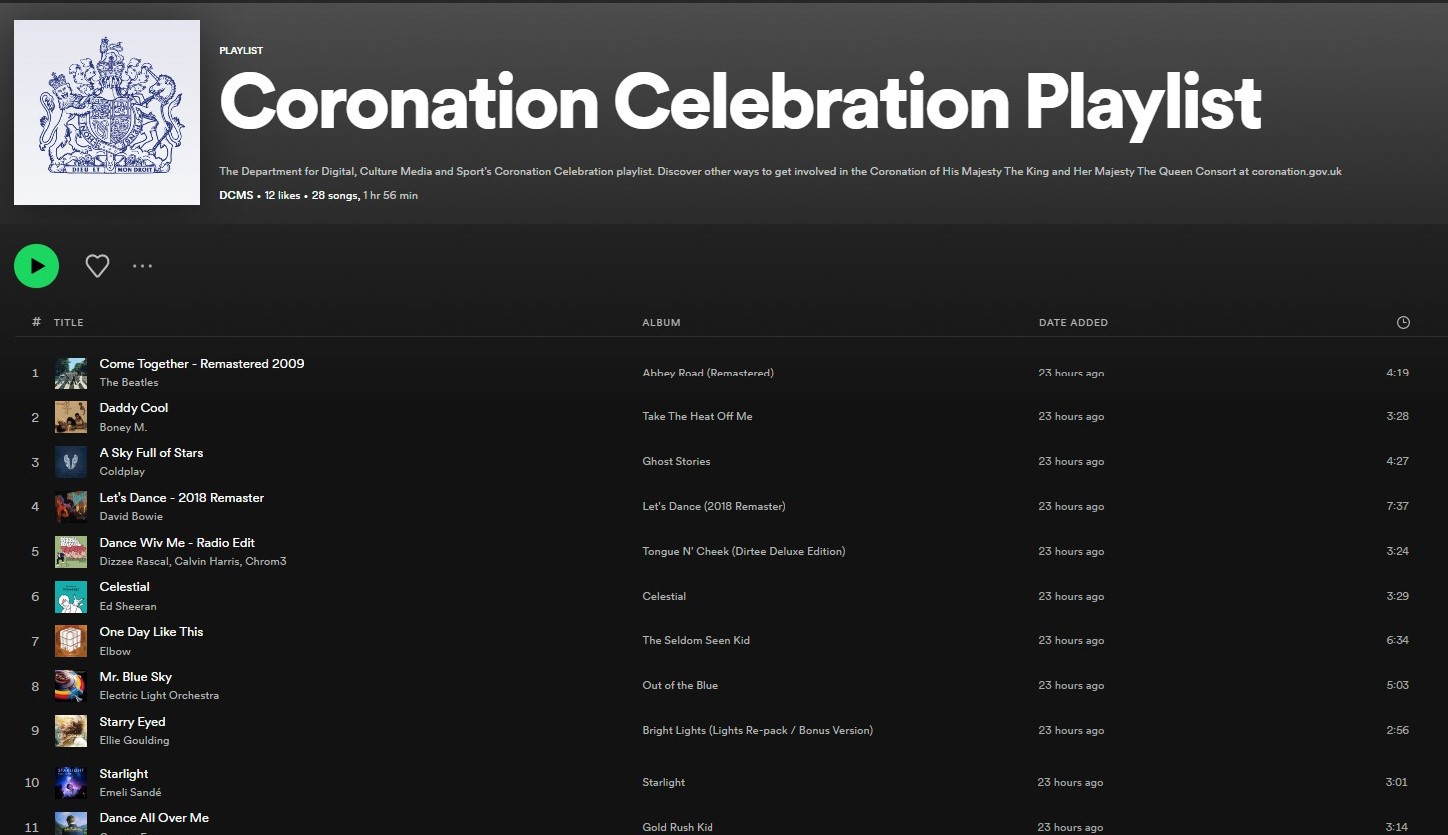Open artist Dizzee Rascal
The height and width of the screenshot is (835, 1448).
(x=134, y=561)
